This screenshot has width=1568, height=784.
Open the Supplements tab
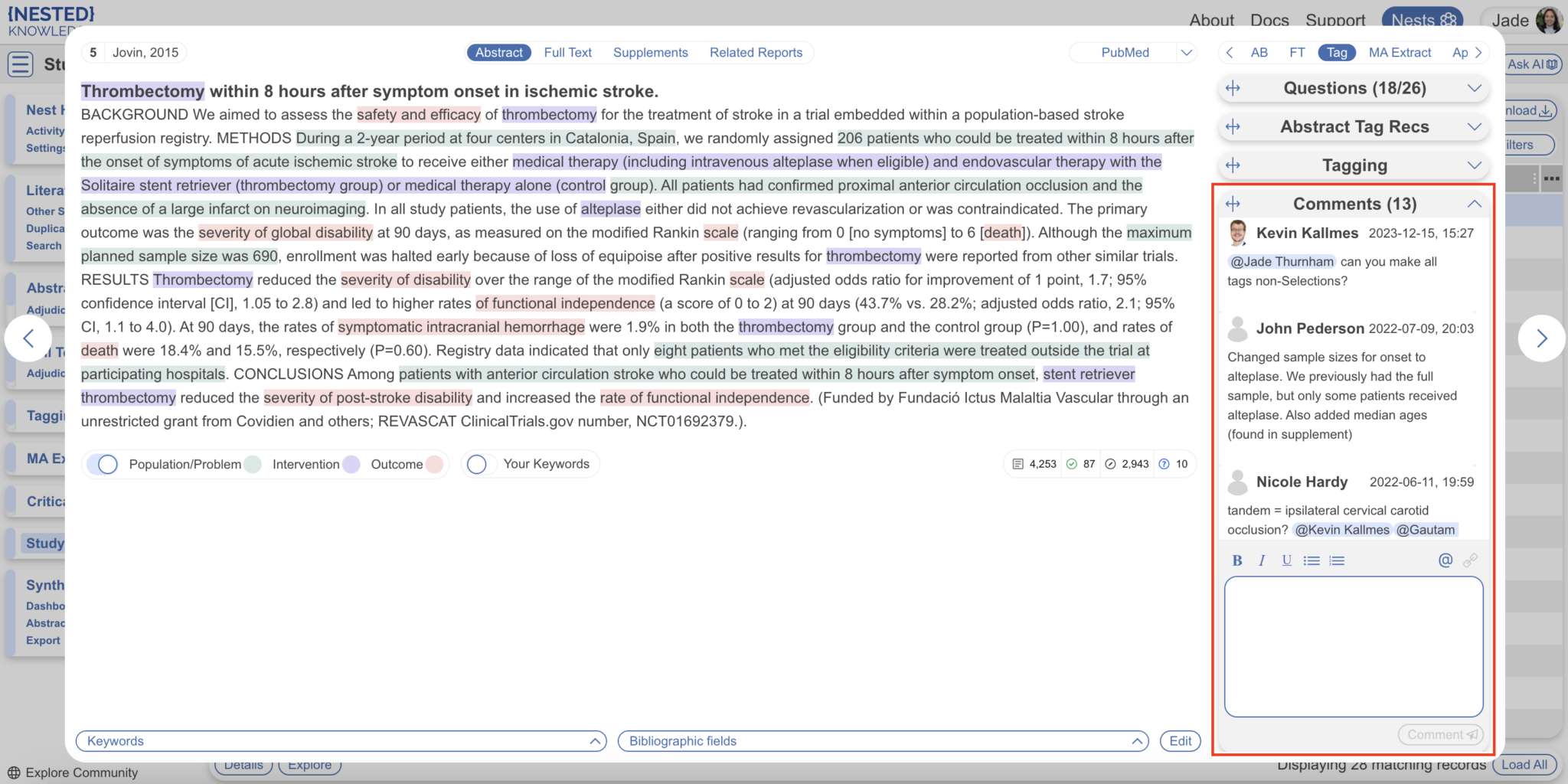click(x=650, y=53)
